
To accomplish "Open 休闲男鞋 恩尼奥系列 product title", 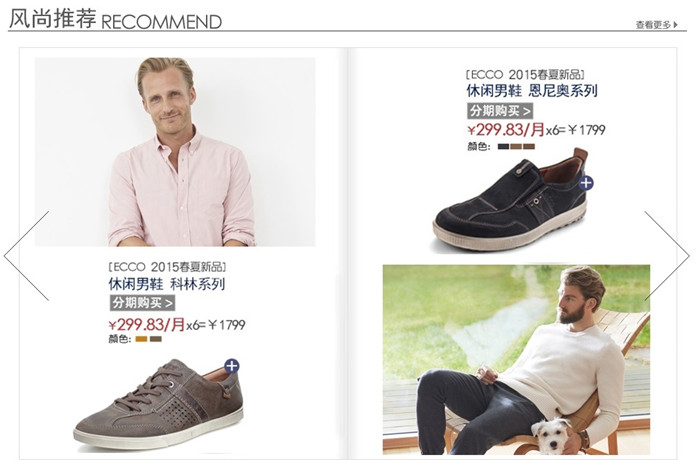I will click(x=532, y=91).
